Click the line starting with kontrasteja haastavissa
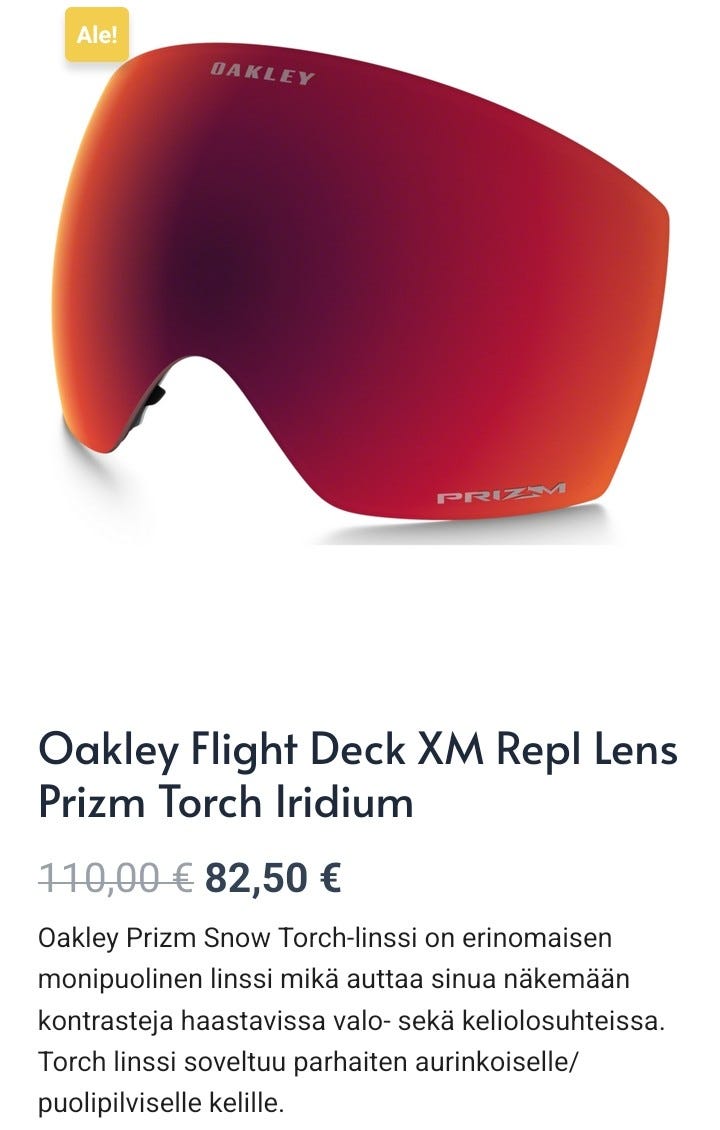This screenshot has width=720, height=1130. point(352,1020)
